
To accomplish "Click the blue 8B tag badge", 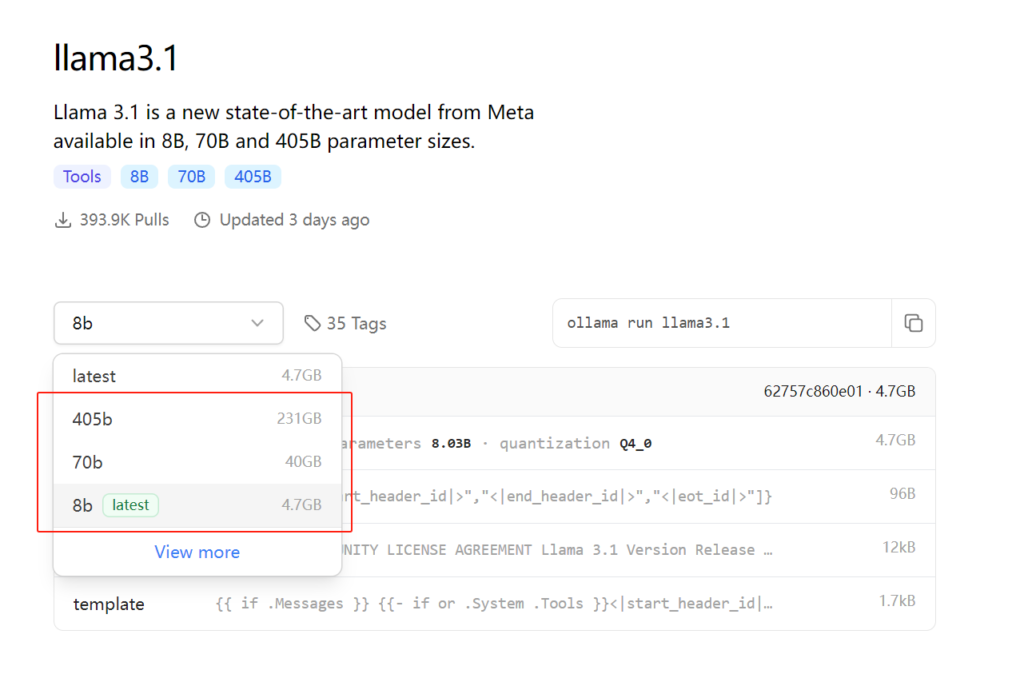I will click(x=139, y=177).
